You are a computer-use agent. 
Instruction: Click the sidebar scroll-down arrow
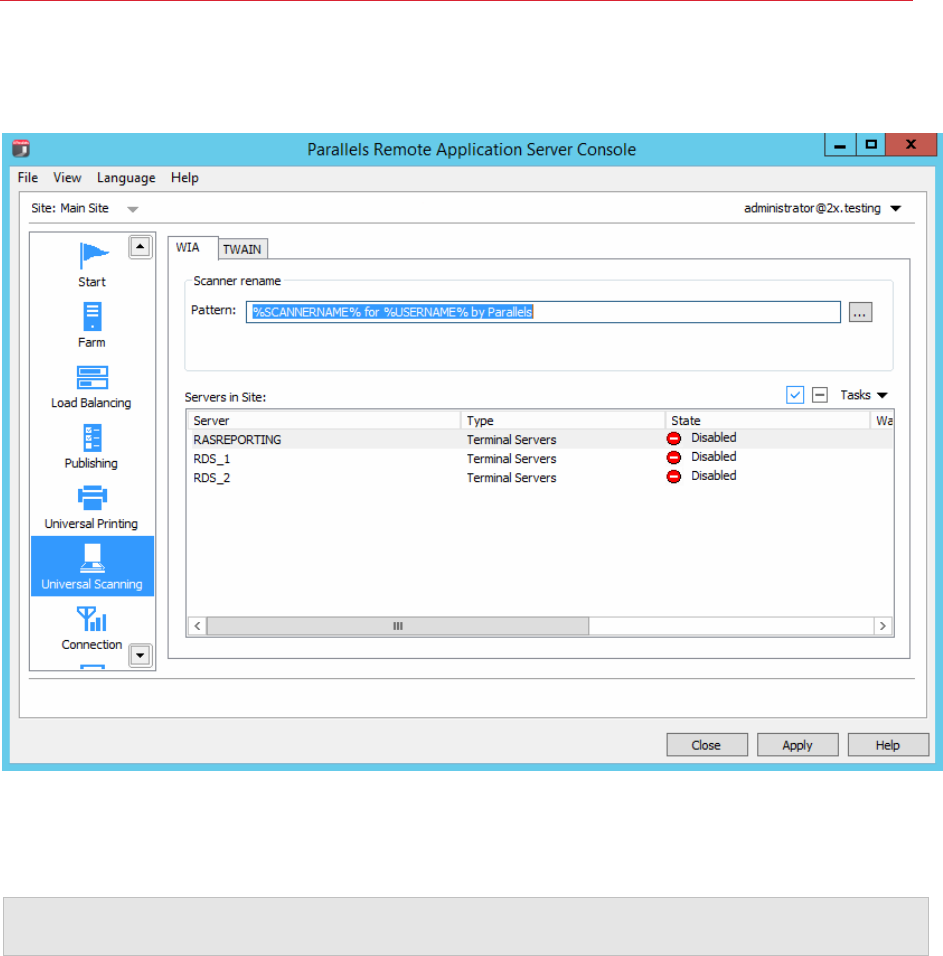(x=140, y=655)
